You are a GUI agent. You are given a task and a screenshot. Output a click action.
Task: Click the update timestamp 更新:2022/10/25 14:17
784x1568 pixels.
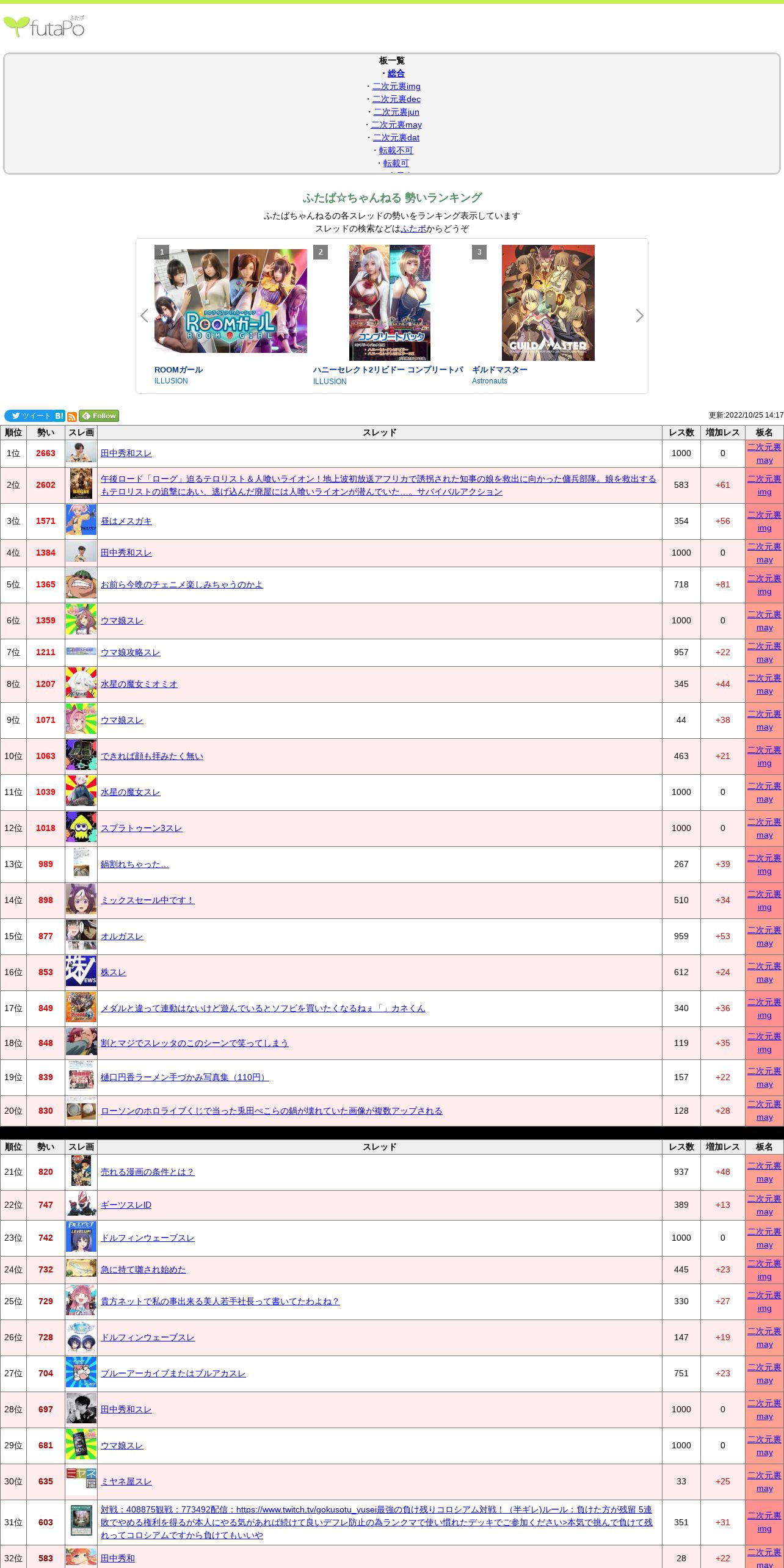point(746,415)
